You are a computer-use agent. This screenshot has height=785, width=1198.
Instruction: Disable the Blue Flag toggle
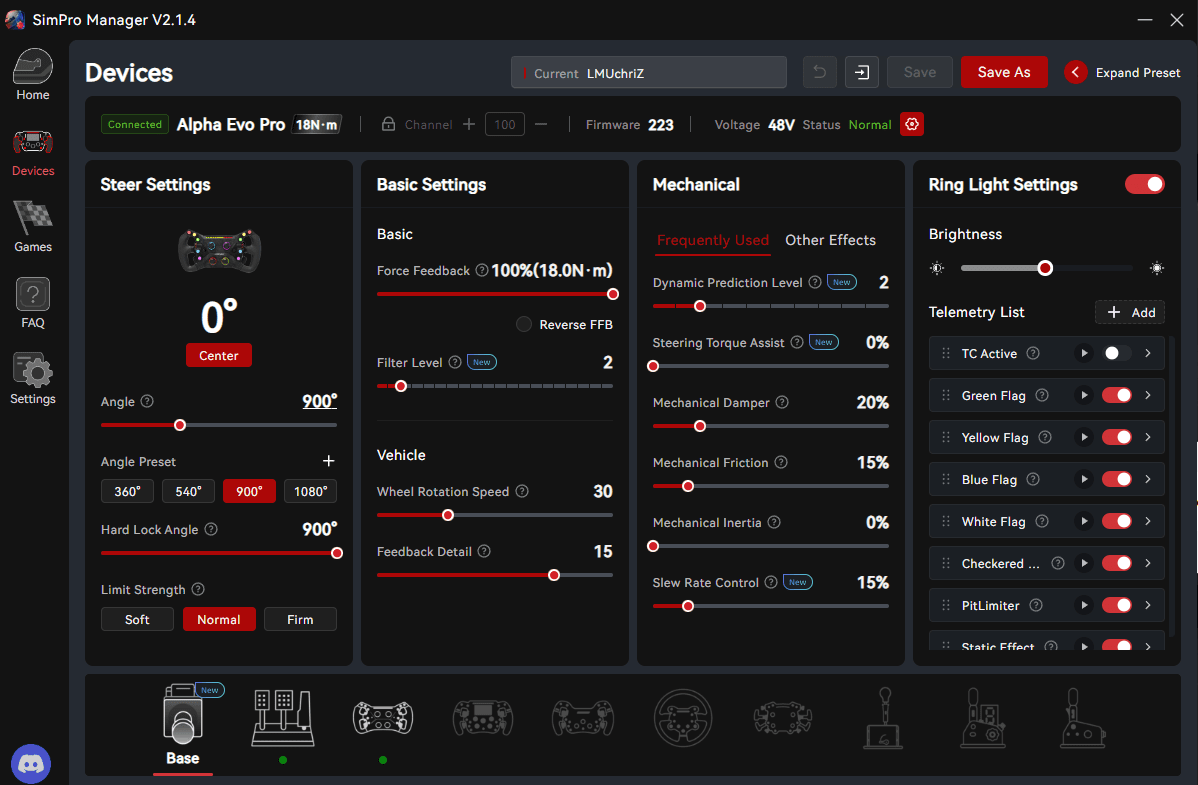pyautogui.click(x=1116, y=479)
